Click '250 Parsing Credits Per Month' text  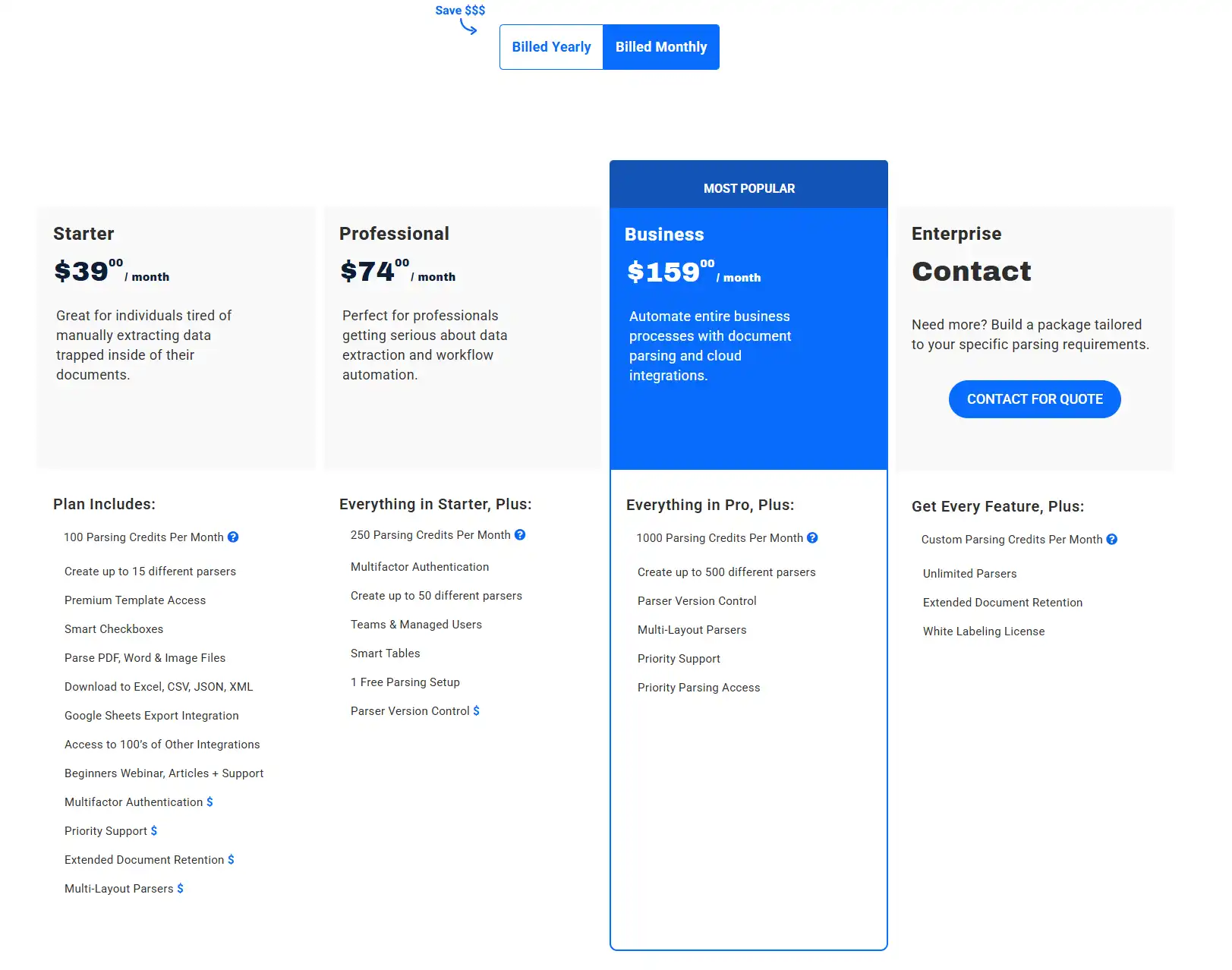pos(430,535)
